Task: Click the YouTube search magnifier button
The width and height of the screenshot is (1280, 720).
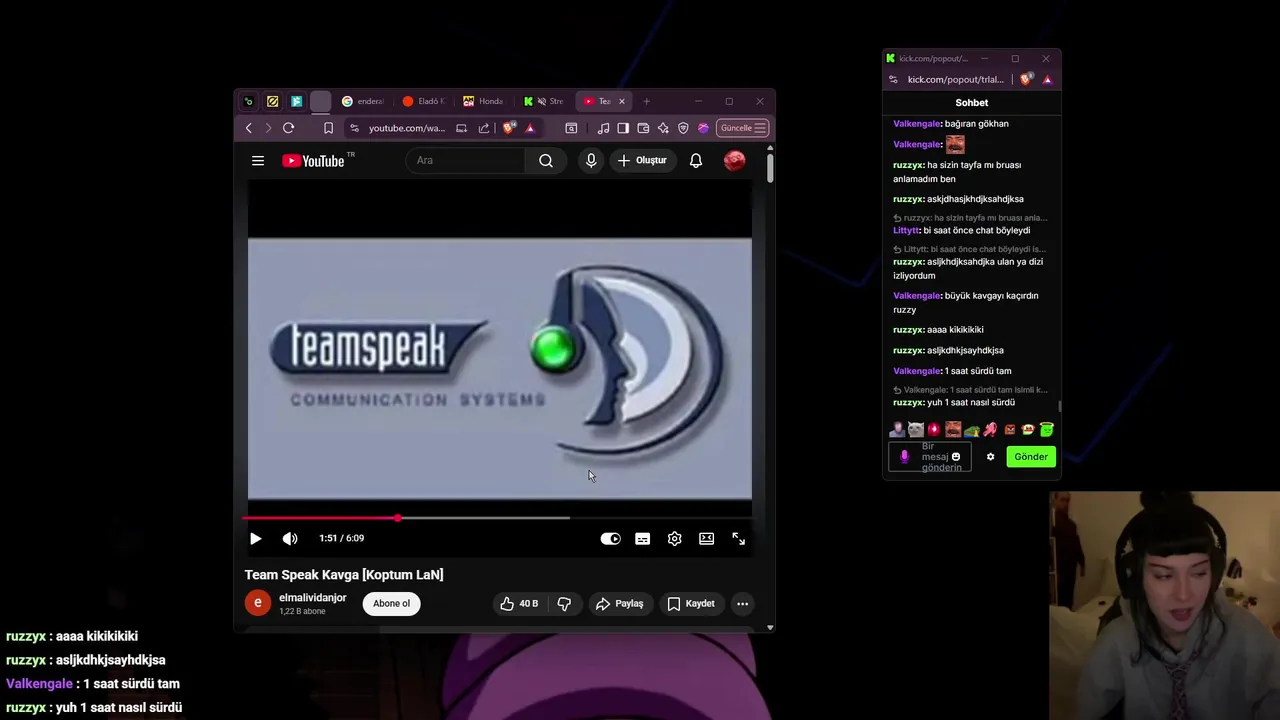Action: (546, 160)
